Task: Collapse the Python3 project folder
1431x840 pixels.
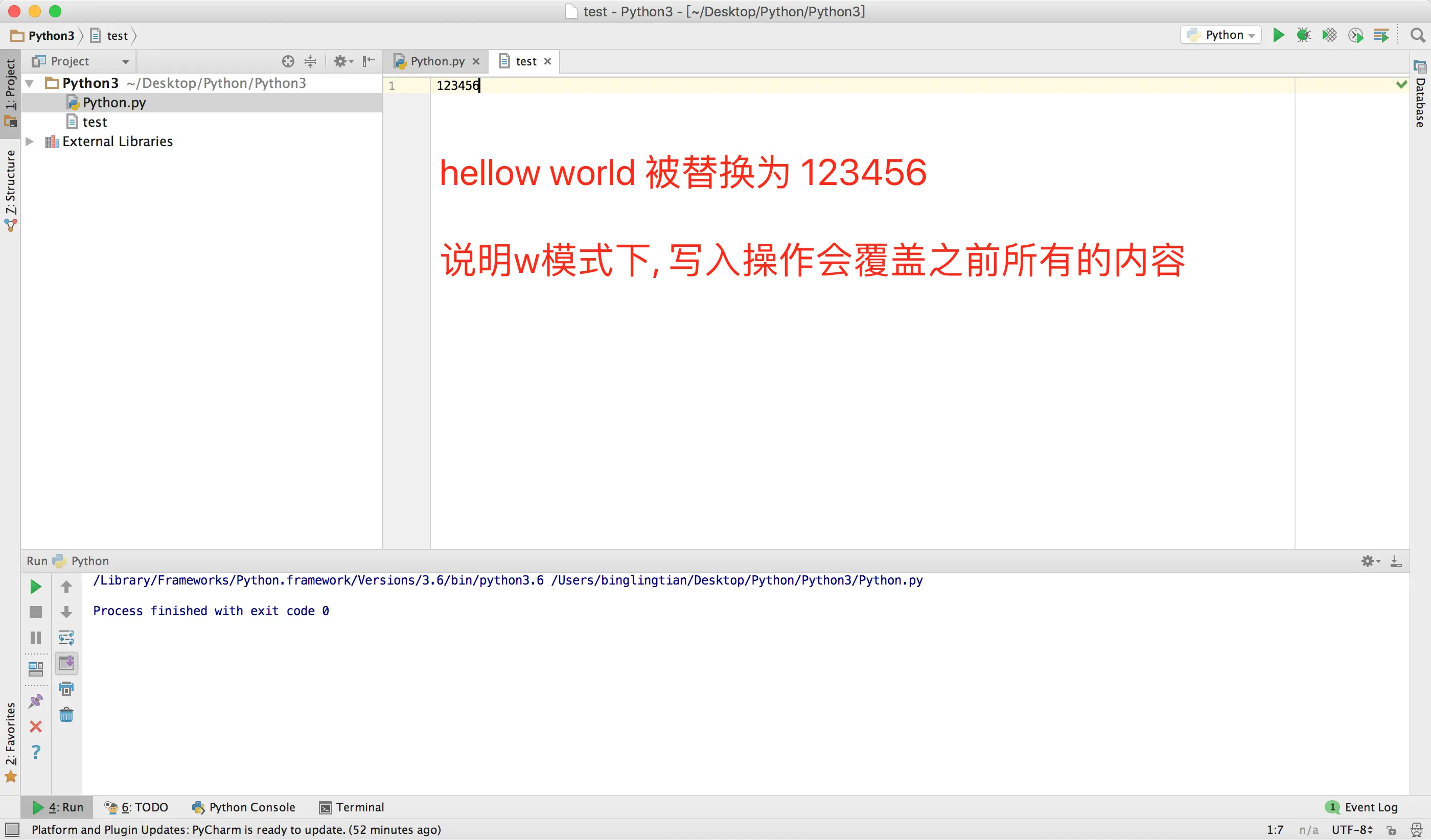Action: [x=30, y=83]
